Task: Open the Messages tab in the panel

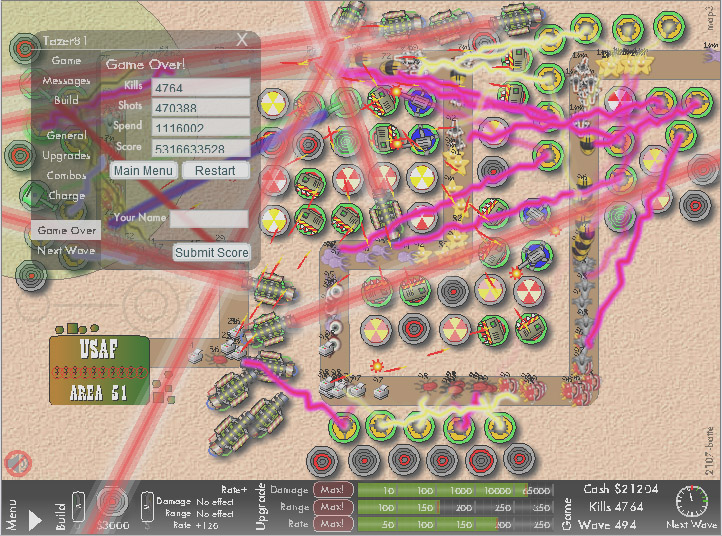Action: (66, 80)
